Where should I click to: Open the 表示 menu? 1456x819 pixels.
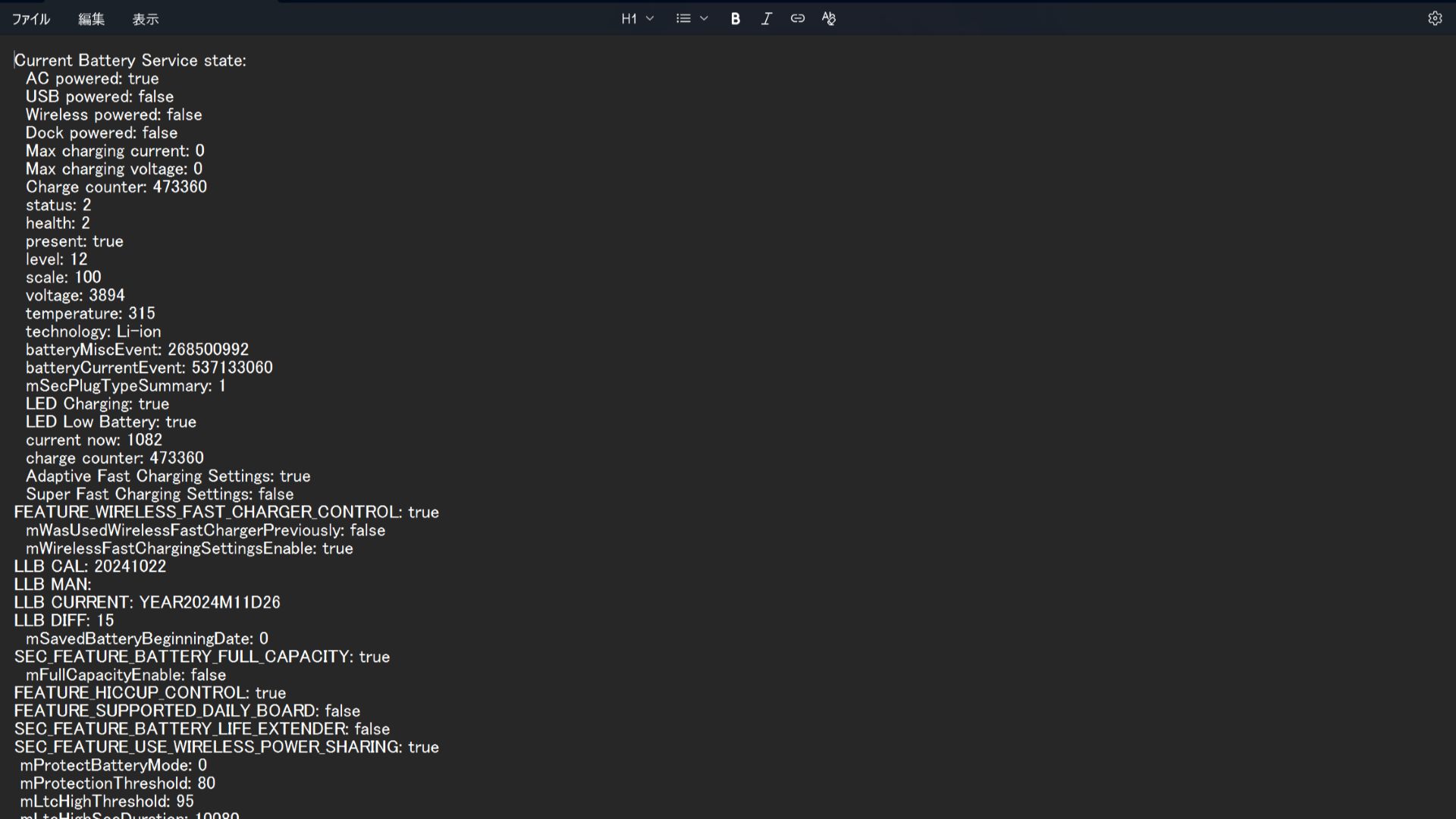(146, 18)
